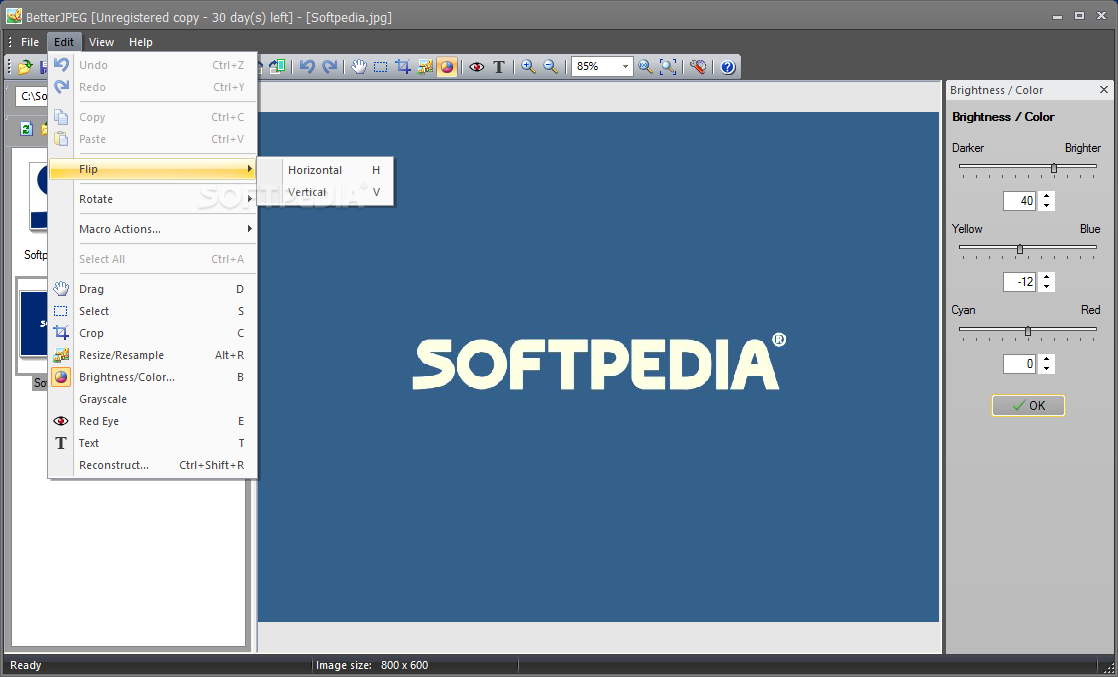
Task: Click OK in Brightness / Color panel
Action: tap(1028, 405)
